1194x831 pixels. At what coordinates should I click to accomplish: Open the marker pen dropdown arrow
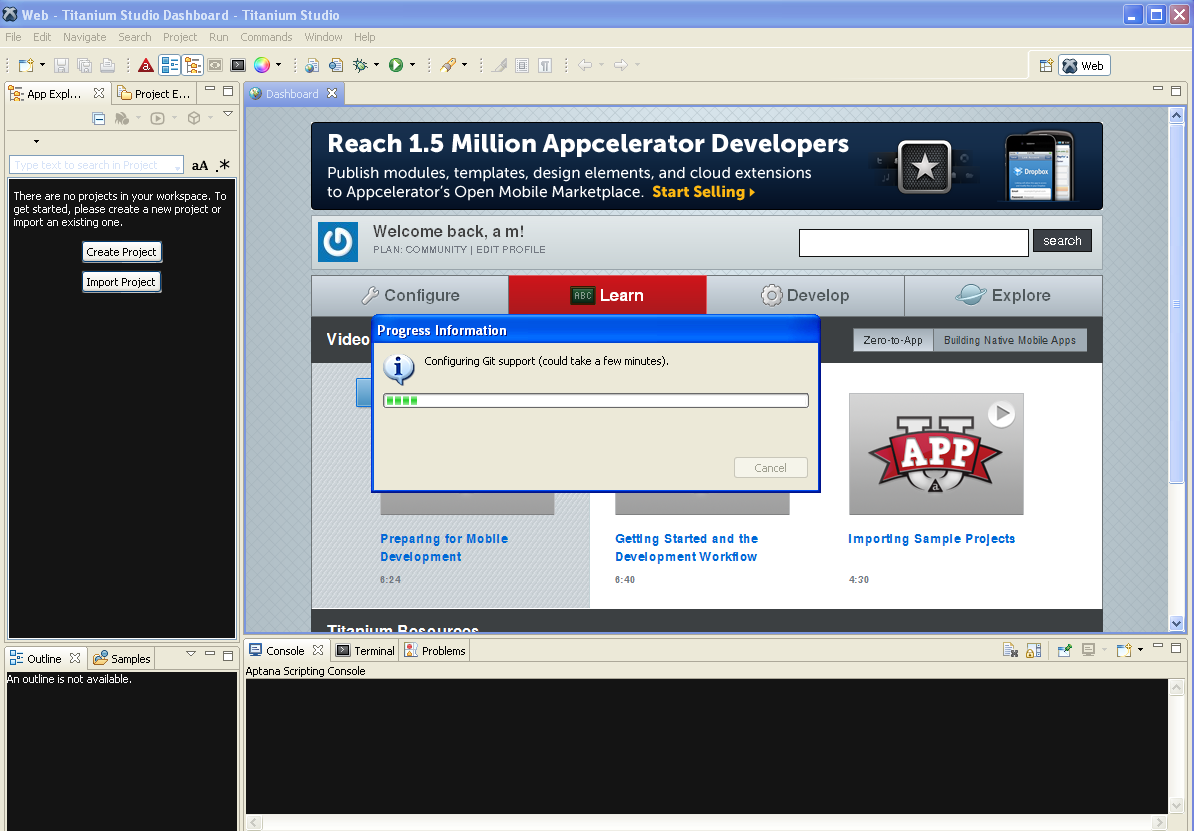[465, 66]
